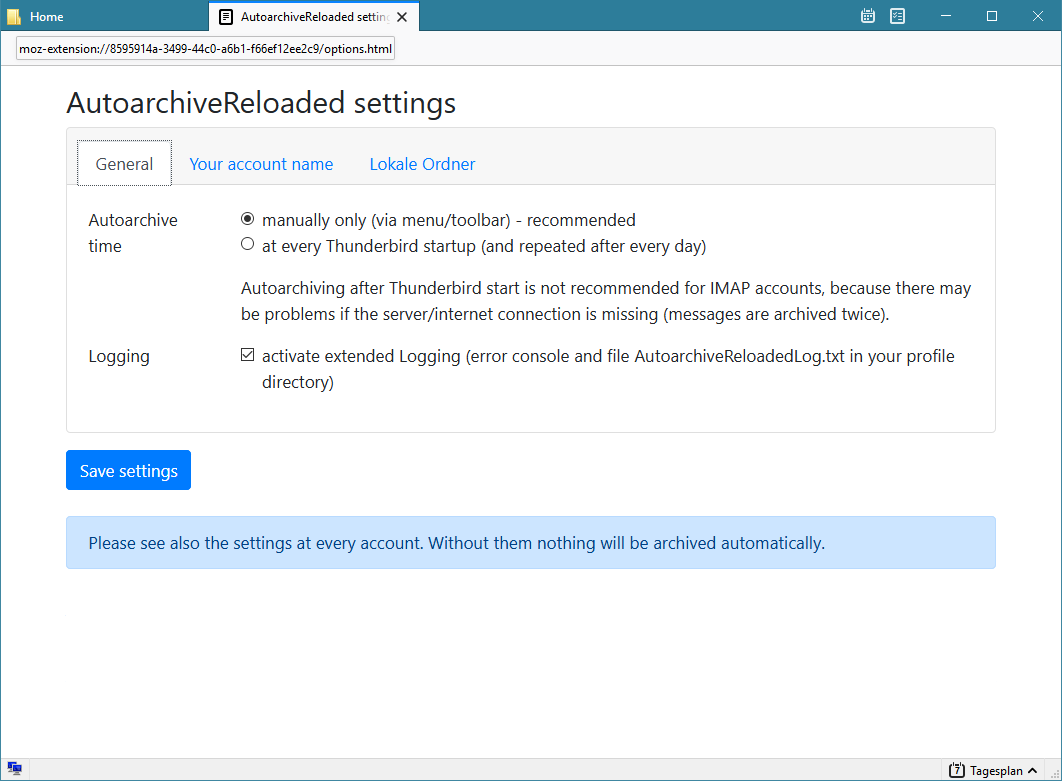Click the moz-extension URL field
Viewport: 1062px width, 781px height.
click(x=205, y=49)
